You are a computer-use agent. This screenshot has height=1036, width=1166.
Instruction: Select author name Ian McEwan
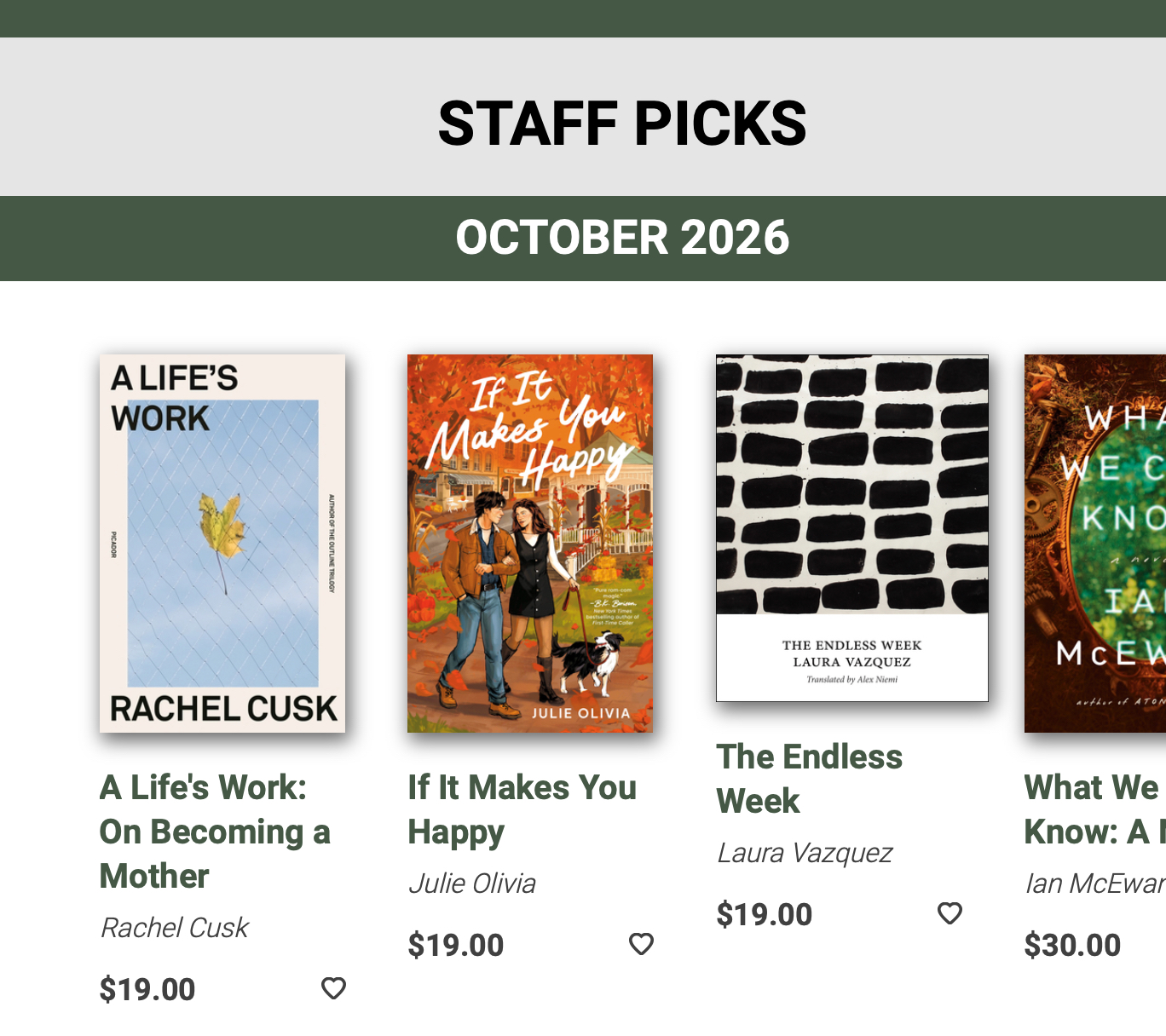pos(1094,883)
